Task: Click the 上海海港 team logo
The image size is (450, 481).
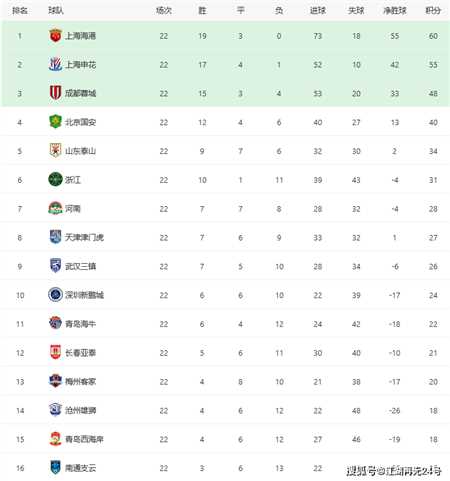Action: pyautogui.click(x=55, y=36)
